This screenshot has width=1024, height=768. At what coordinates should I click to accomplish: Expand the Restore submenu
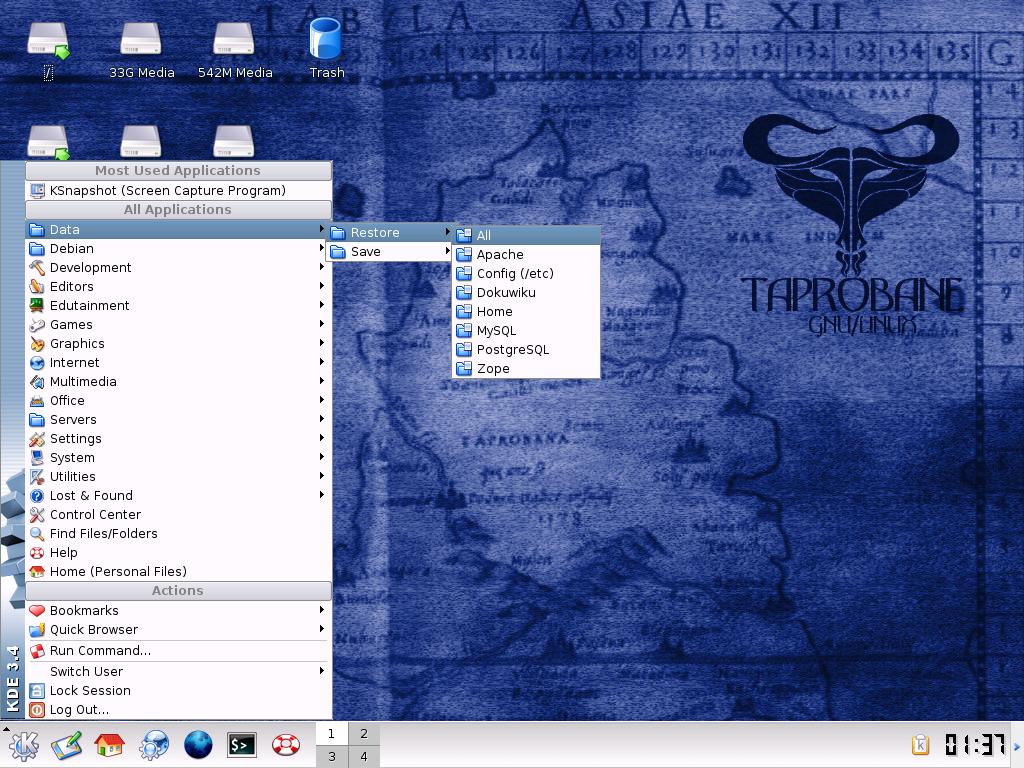tap(390, 232)
